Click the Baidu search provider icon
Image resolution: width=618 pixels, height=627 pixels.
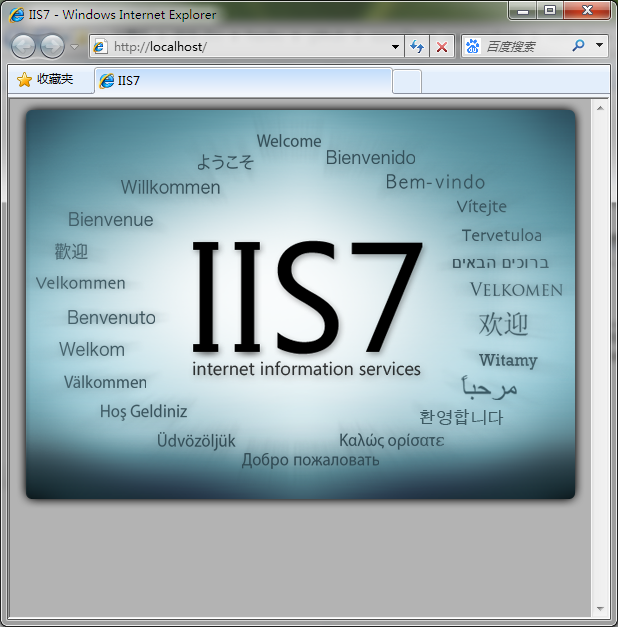[x=473, y=47]
